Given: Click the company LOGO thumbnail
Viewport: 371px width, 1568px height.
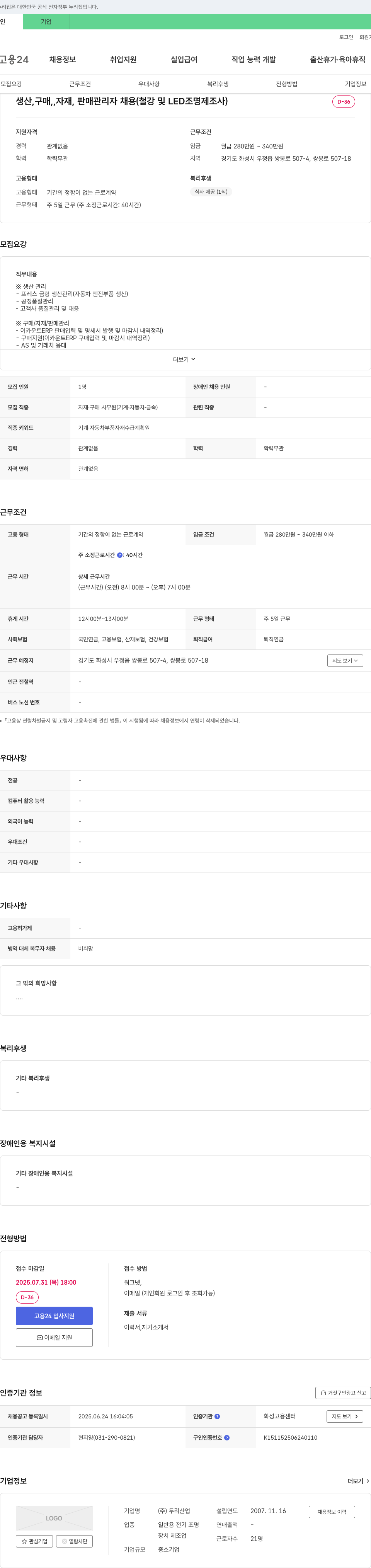Looking at the screenshot, I should pos(54,1518).
